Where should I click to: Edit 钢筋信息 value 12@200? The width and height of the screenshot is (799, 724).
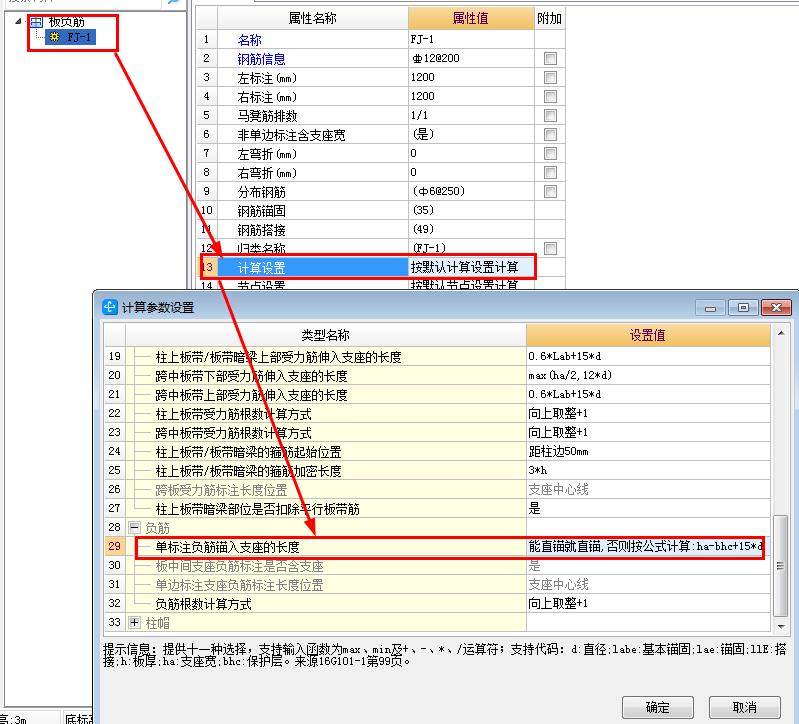(x=471, y=59)
